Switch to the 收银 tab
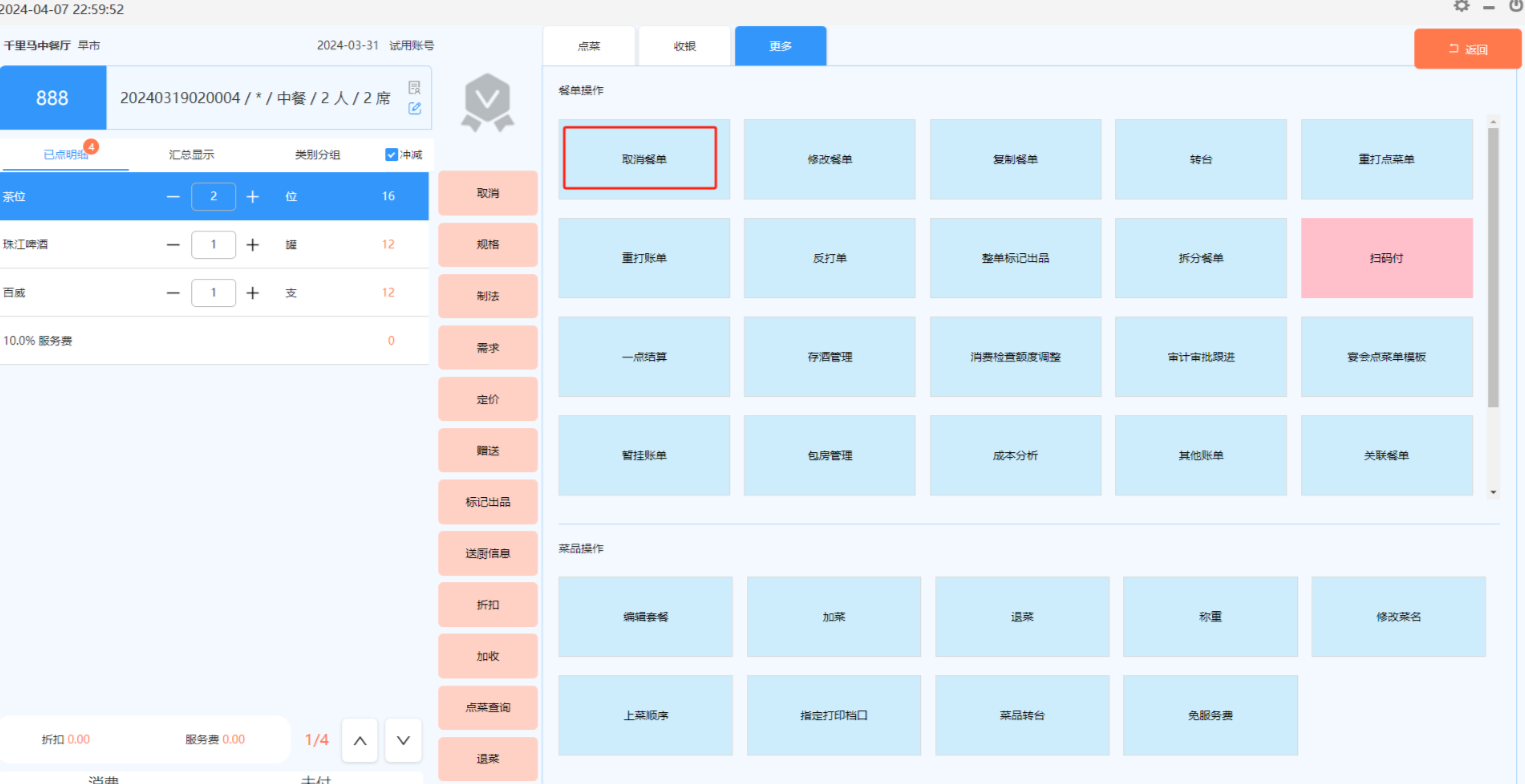 coord(684,47)
